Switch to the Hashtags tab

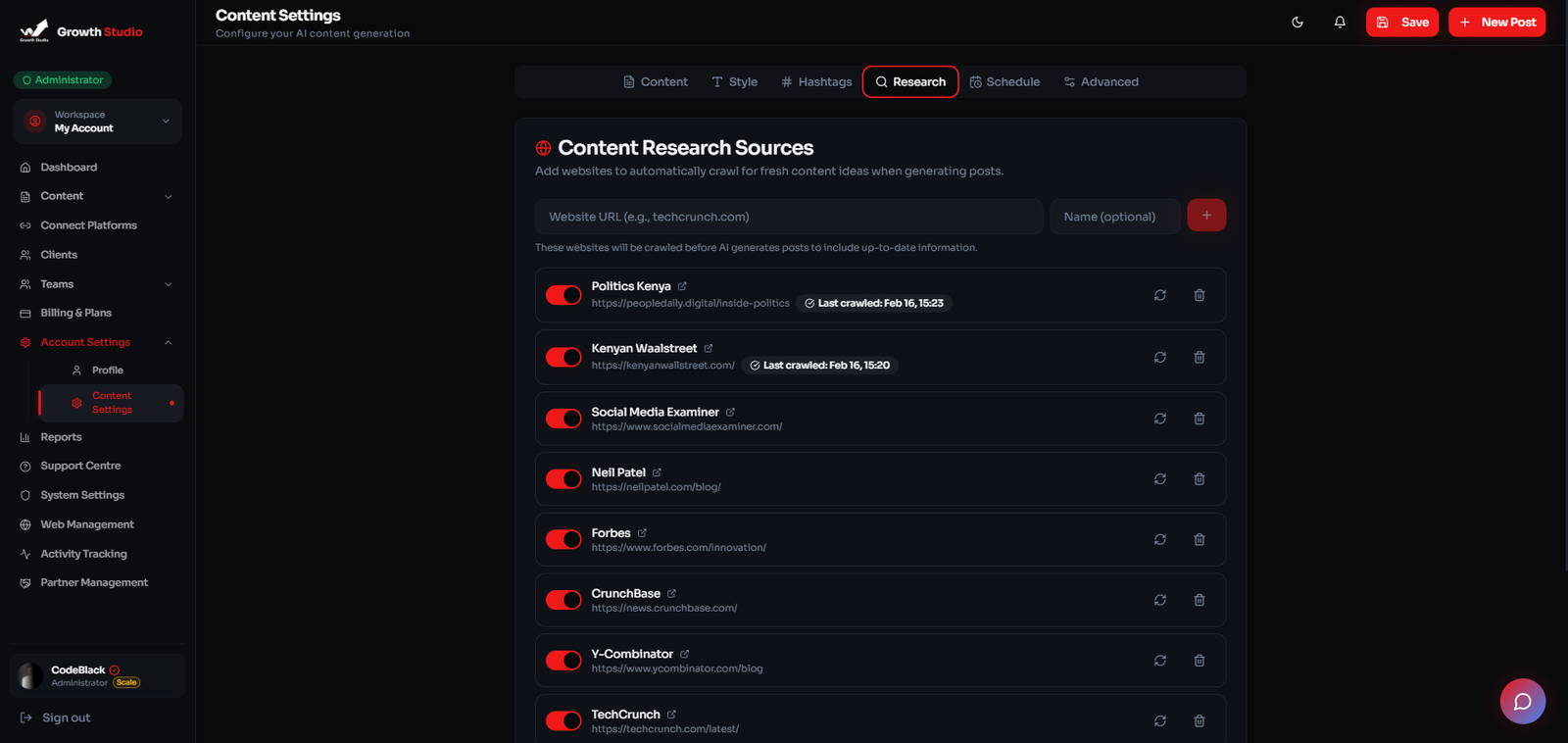[816, 82]
